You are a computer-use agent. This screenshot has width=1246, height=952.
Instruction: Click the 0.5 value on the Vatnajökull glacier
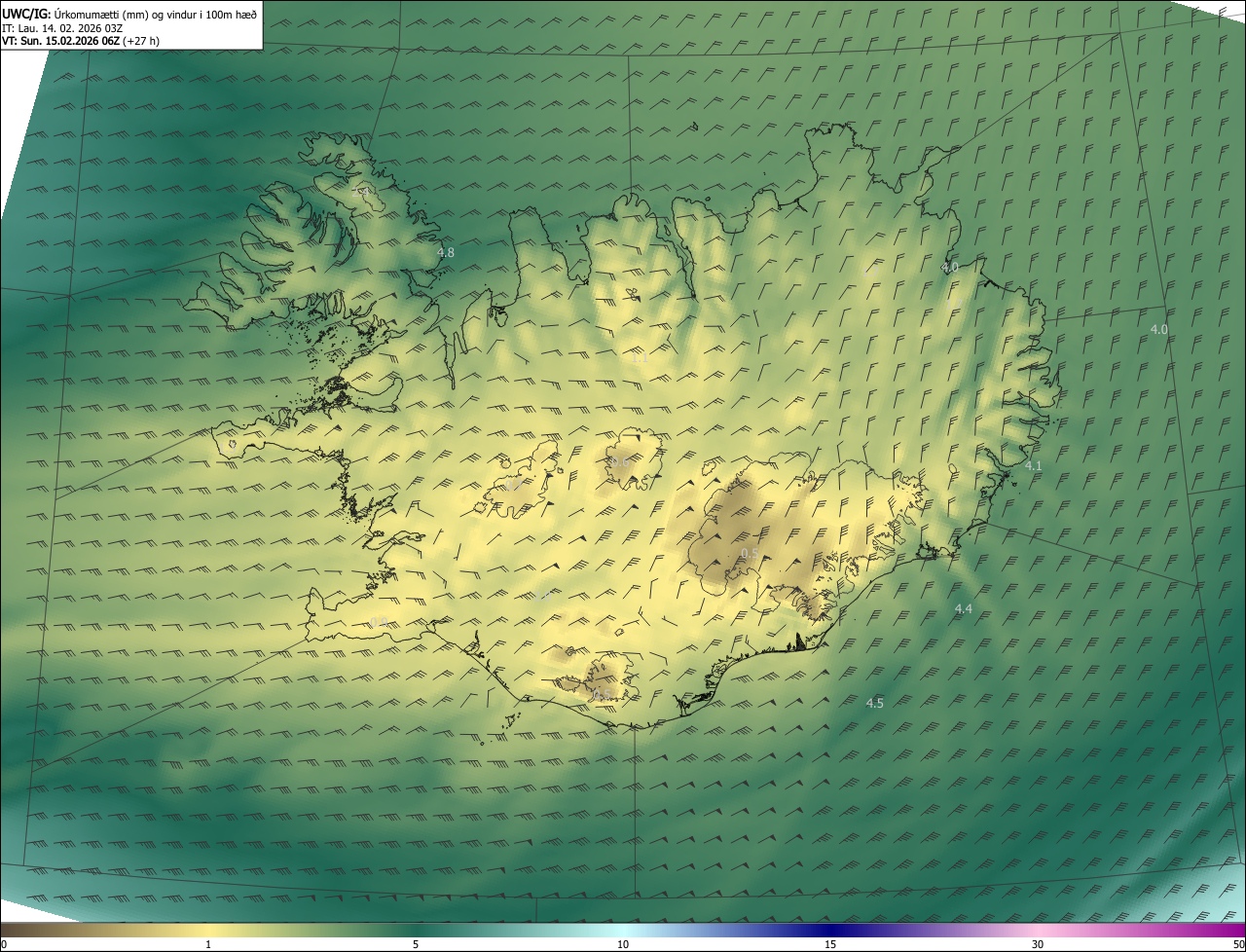750,553
